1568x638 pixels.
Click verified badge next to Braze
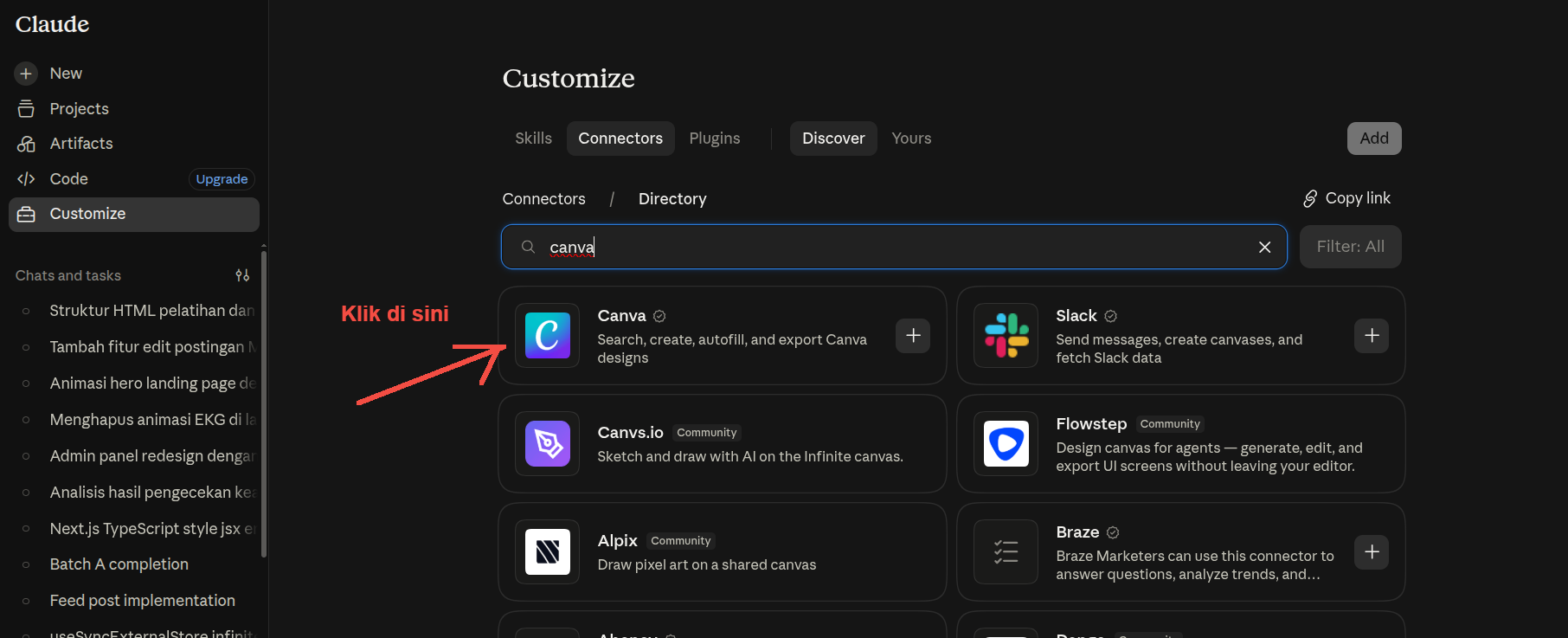(1113, 532)
